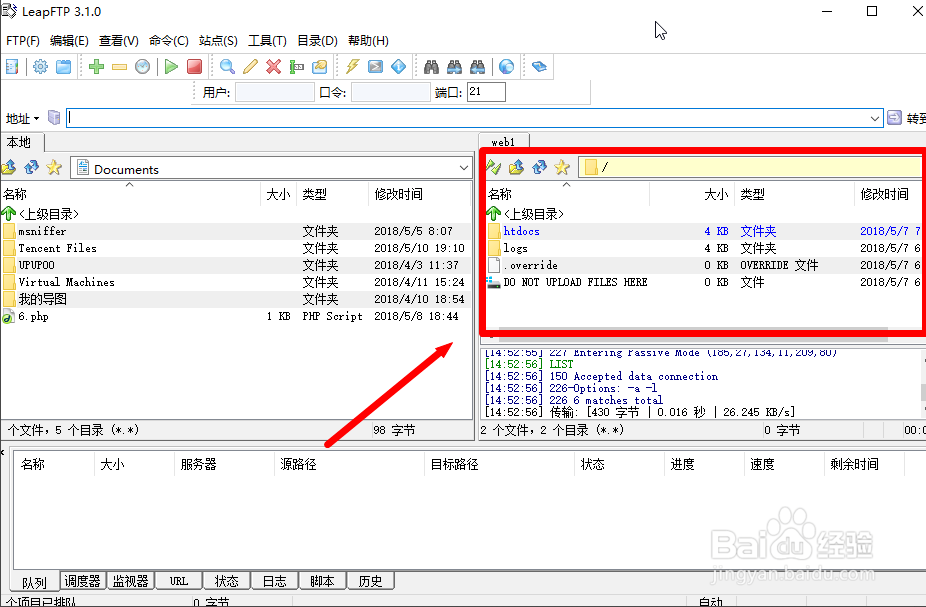Screen dimensions: 926x607
Task: Refresh the local Documents pane
Action: click(31, 168)
